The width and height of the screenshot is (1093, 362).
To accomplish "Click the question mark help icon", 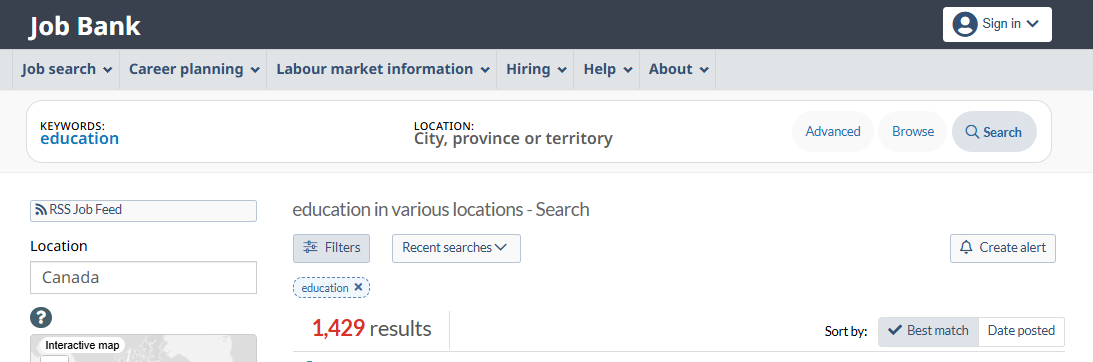I will [x=41, y=318].
